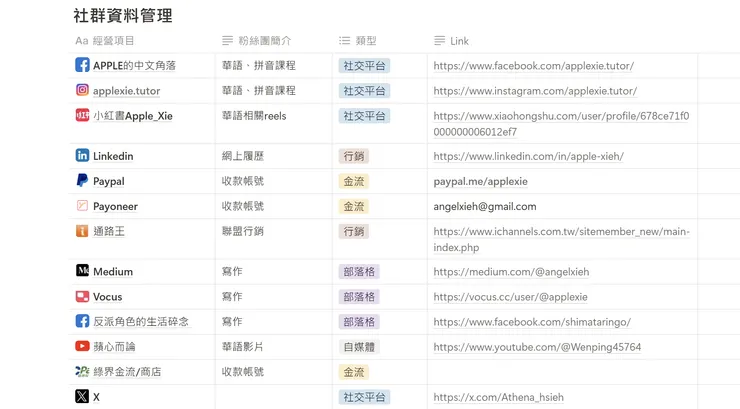Image resolution: width=740 pixels, height=409 pixels.
Task: Click the orange icon beside 通路王
Action: tap(82, 231)
